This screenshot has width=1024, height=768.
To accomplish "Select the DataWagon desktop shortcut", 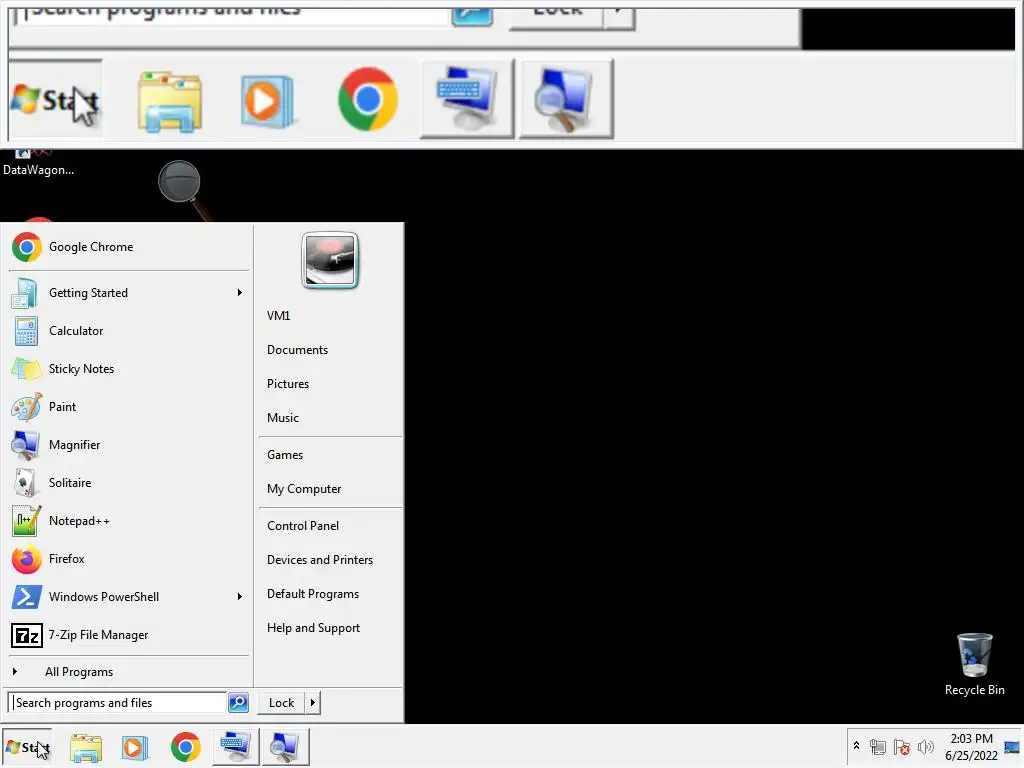I will 38,164.
